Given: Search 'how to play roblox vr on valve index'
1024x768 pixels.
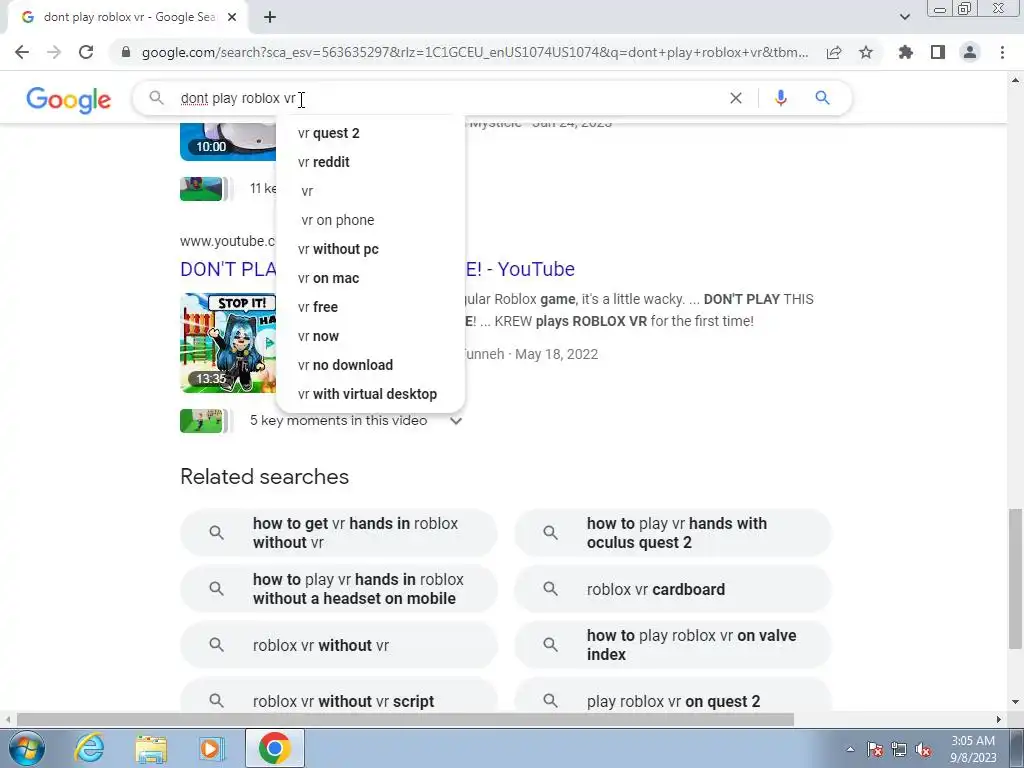Looking at the screenshot, I should click(673, 645).
